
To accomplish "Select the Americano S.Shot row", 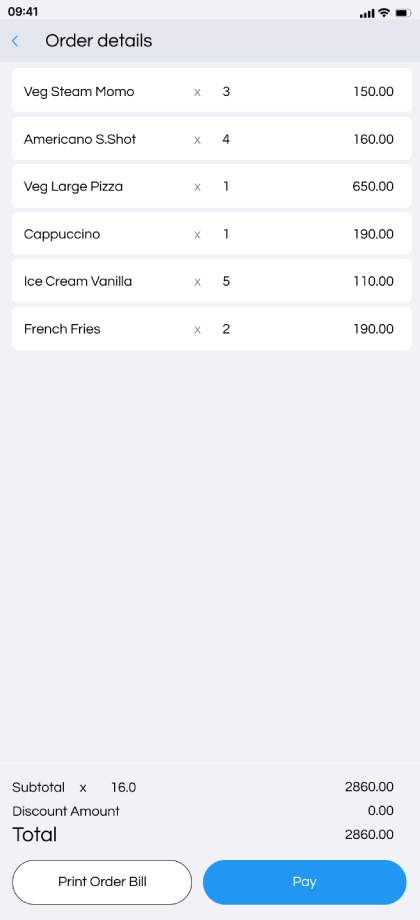I will pyautogui.click(x=211, y=139).
